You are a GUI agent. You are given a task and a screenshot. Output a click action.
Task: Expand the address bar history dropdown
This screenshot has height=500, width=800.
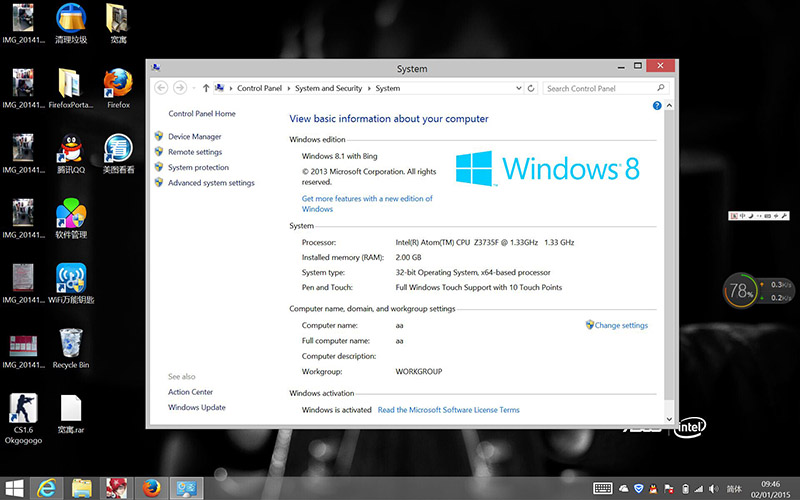518,88
